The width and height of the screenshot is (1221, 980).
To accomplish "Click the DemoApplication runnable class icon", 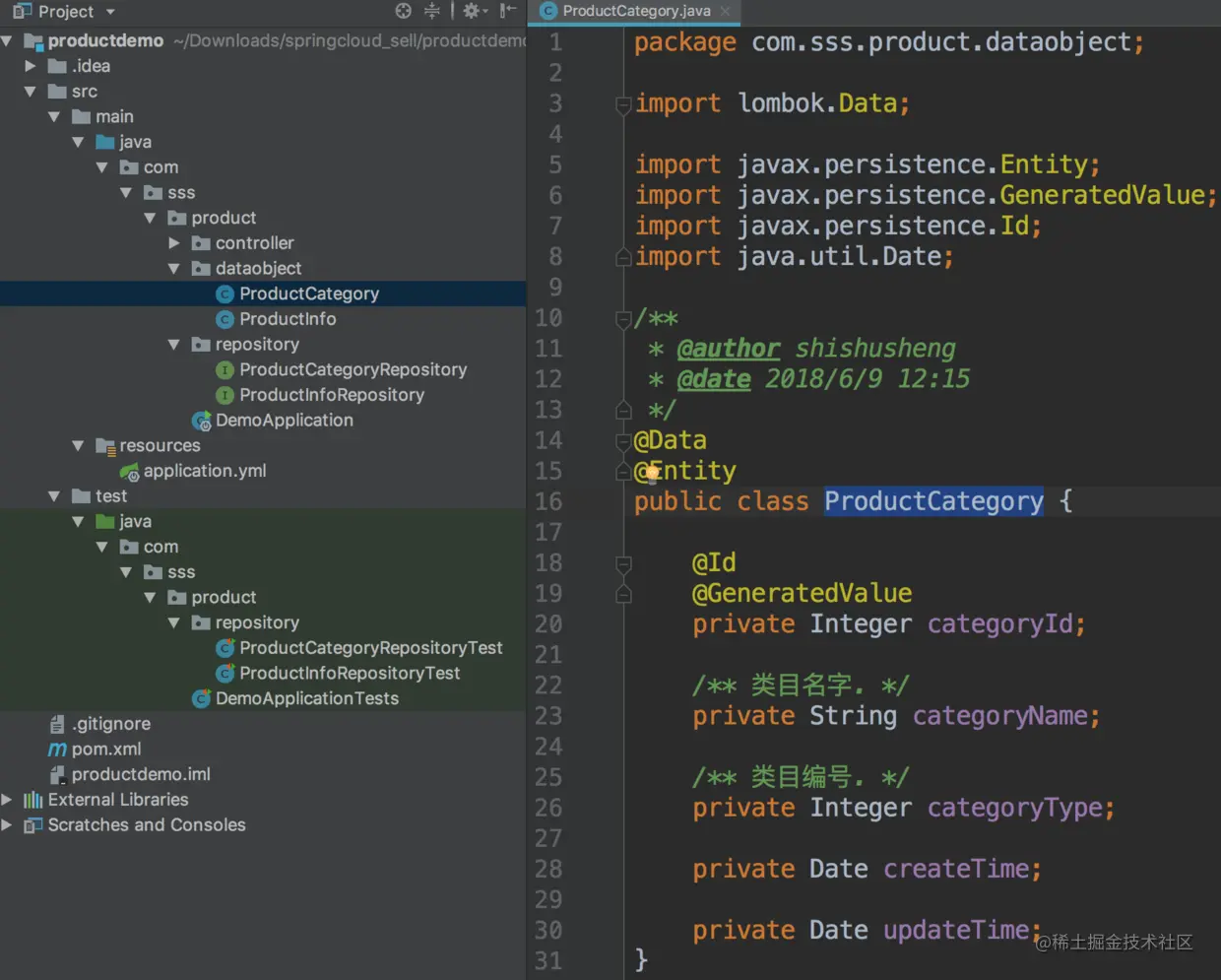I will tap(201, 422).
